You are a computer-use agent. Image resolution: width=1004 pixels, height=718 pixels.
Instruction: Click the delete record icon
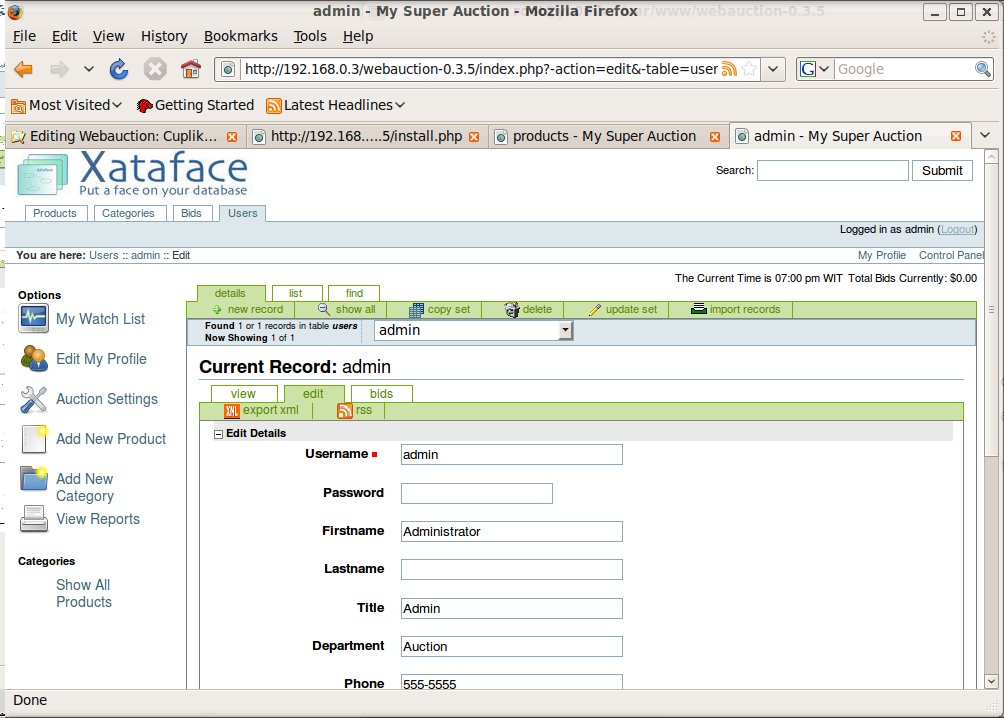coord(512,310)
